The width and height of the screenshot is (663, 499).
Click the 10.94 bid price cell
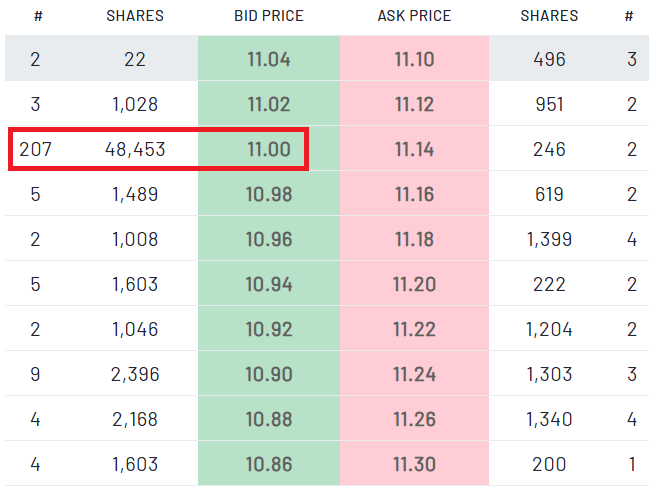(268, 284)
